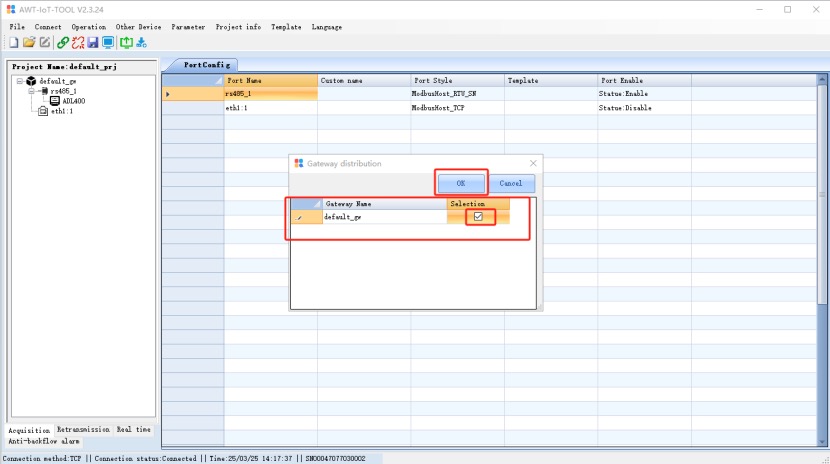Viewport: 830px width, 464px height.
Task: Open the Other Device menu
Action: click(138, 27)
